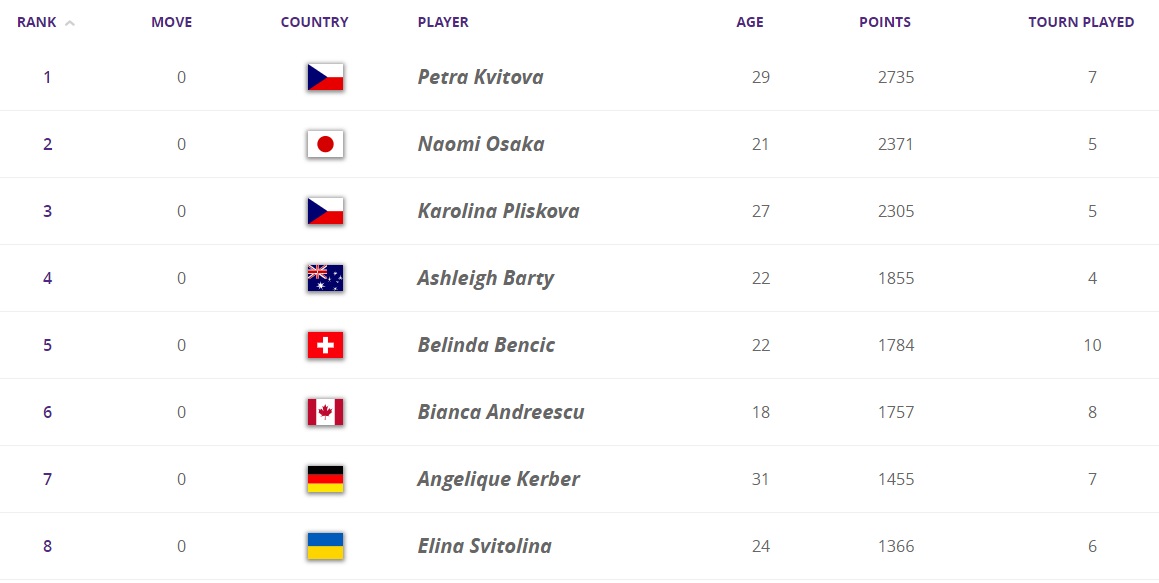Open Ashleigh Barty's player profile link
1159x583 pixels.
485,278
